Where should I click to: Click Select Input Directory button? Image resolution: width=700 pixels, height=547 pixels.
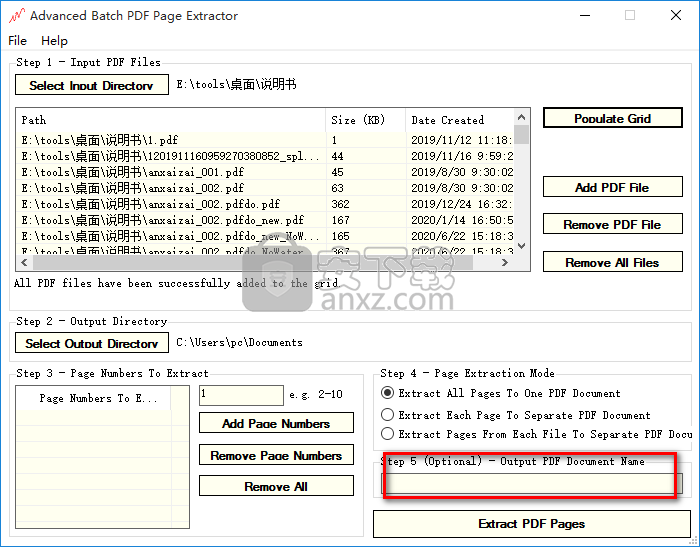click(92, 85)
